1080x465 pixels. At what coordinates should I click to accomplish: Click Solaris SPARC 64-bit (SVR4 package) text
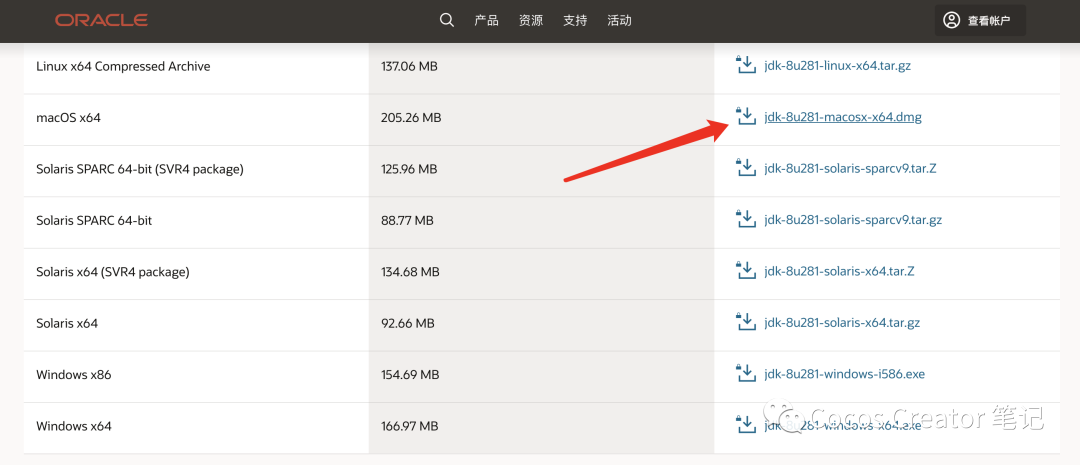(140, 169)
